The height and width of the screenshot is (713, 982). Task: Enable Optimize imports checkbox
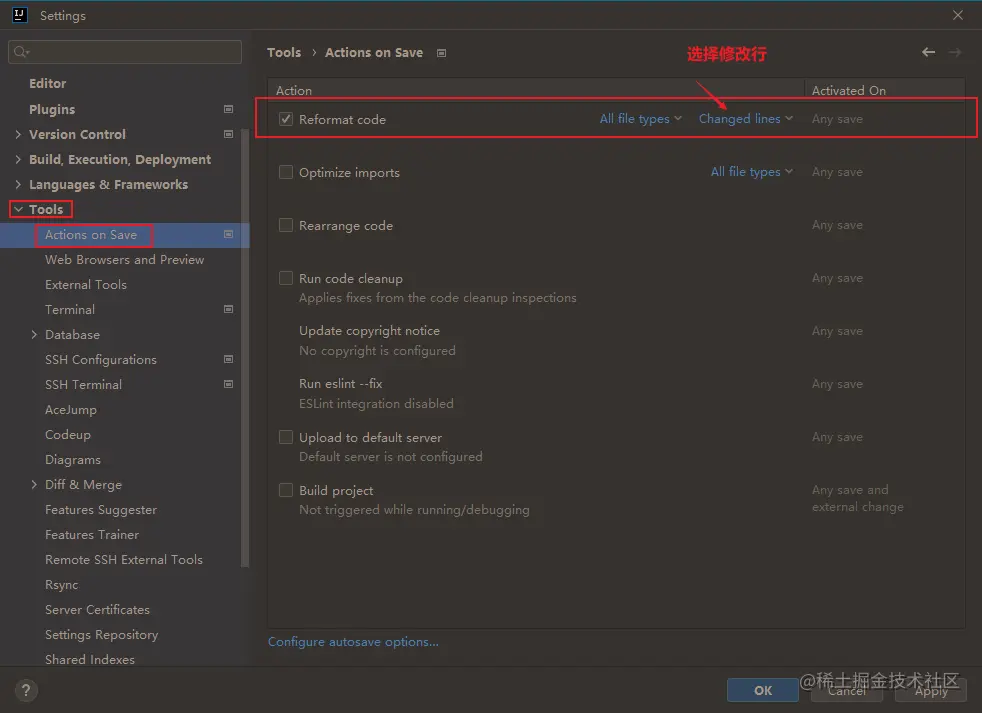286,172
